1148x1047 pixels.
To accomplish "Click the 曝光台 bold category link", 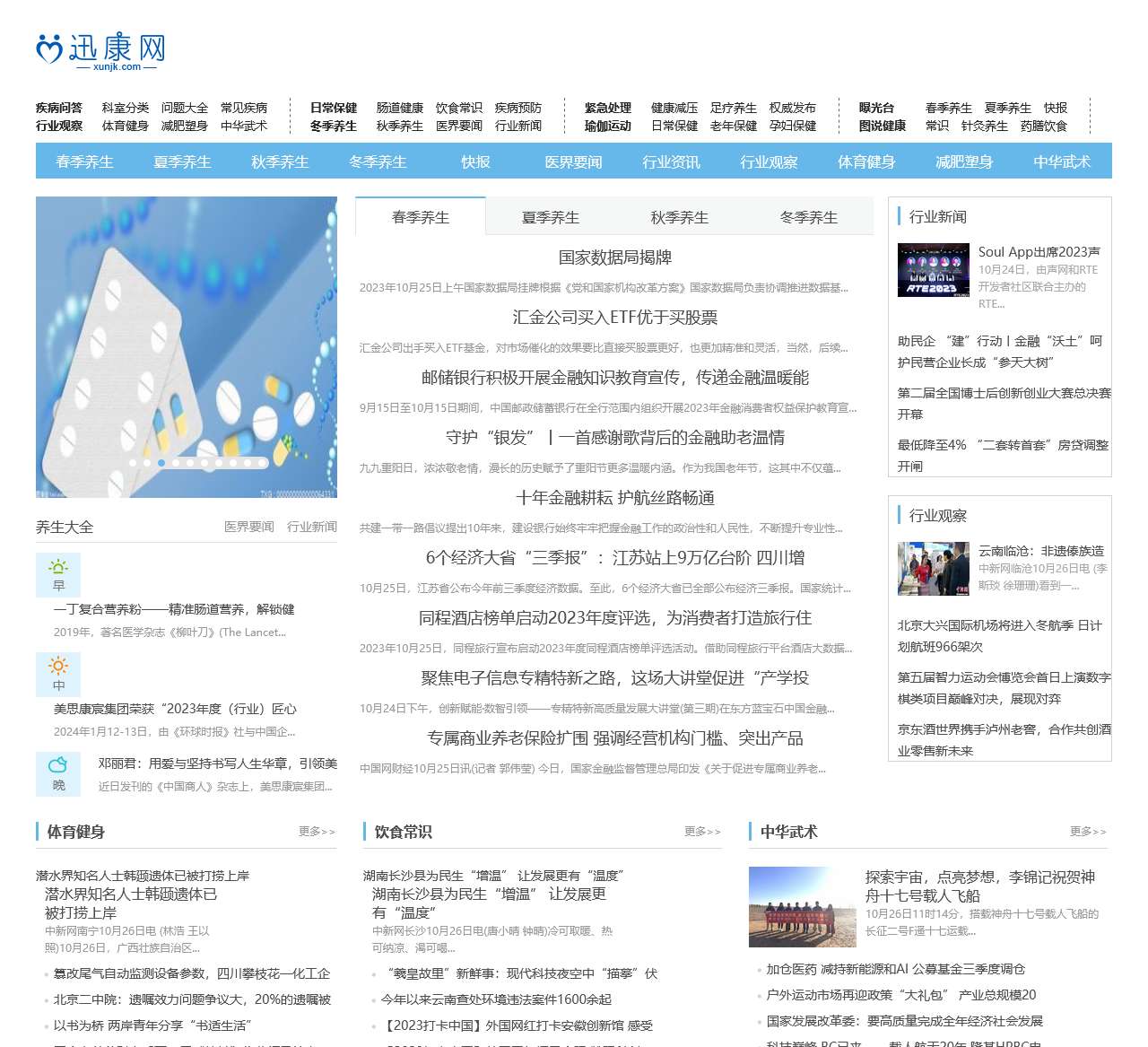I will [x=876, y=108].
